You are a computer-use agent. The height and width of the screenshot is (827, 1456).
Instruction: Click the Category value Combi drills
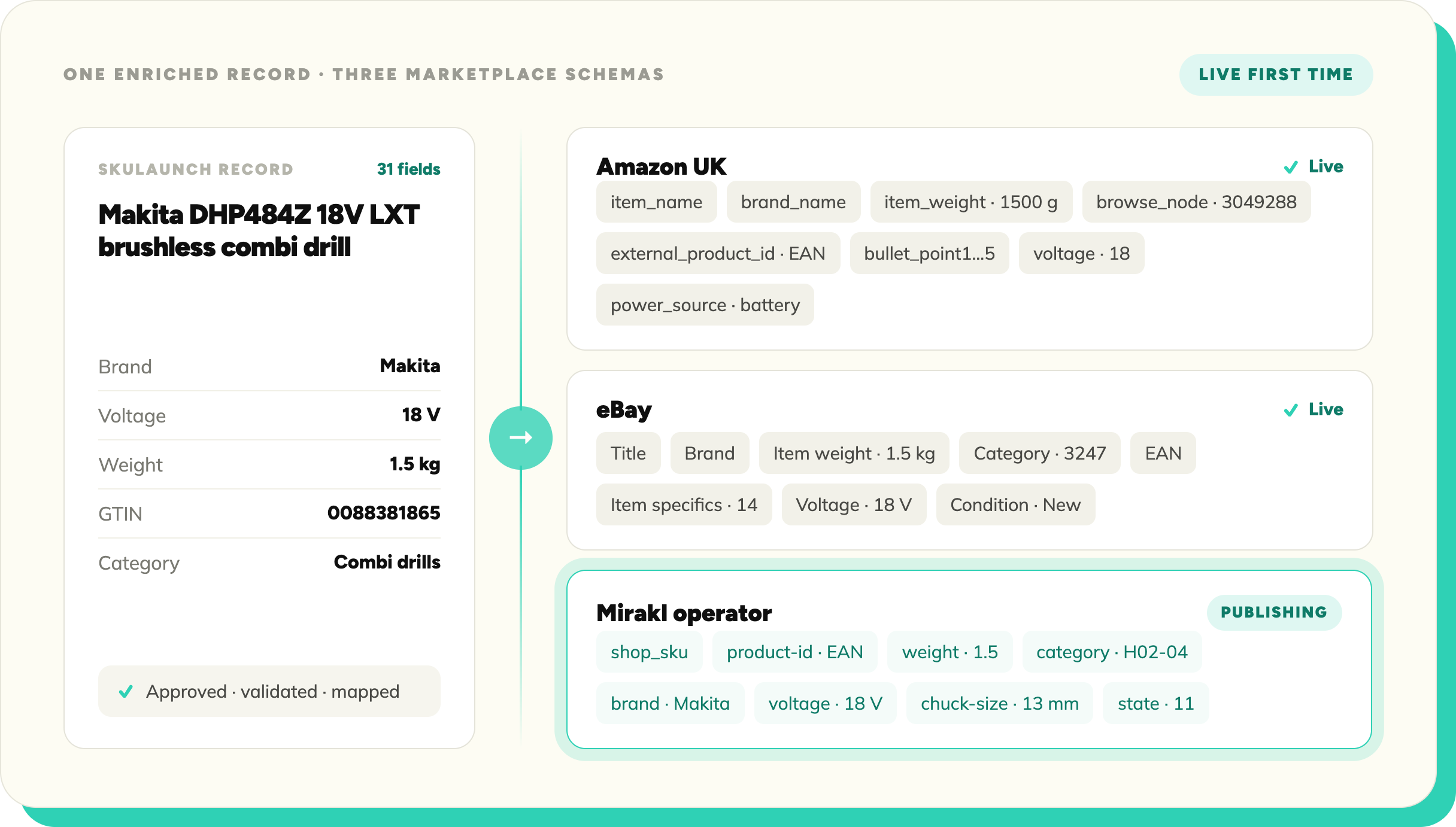coord(387,562)
